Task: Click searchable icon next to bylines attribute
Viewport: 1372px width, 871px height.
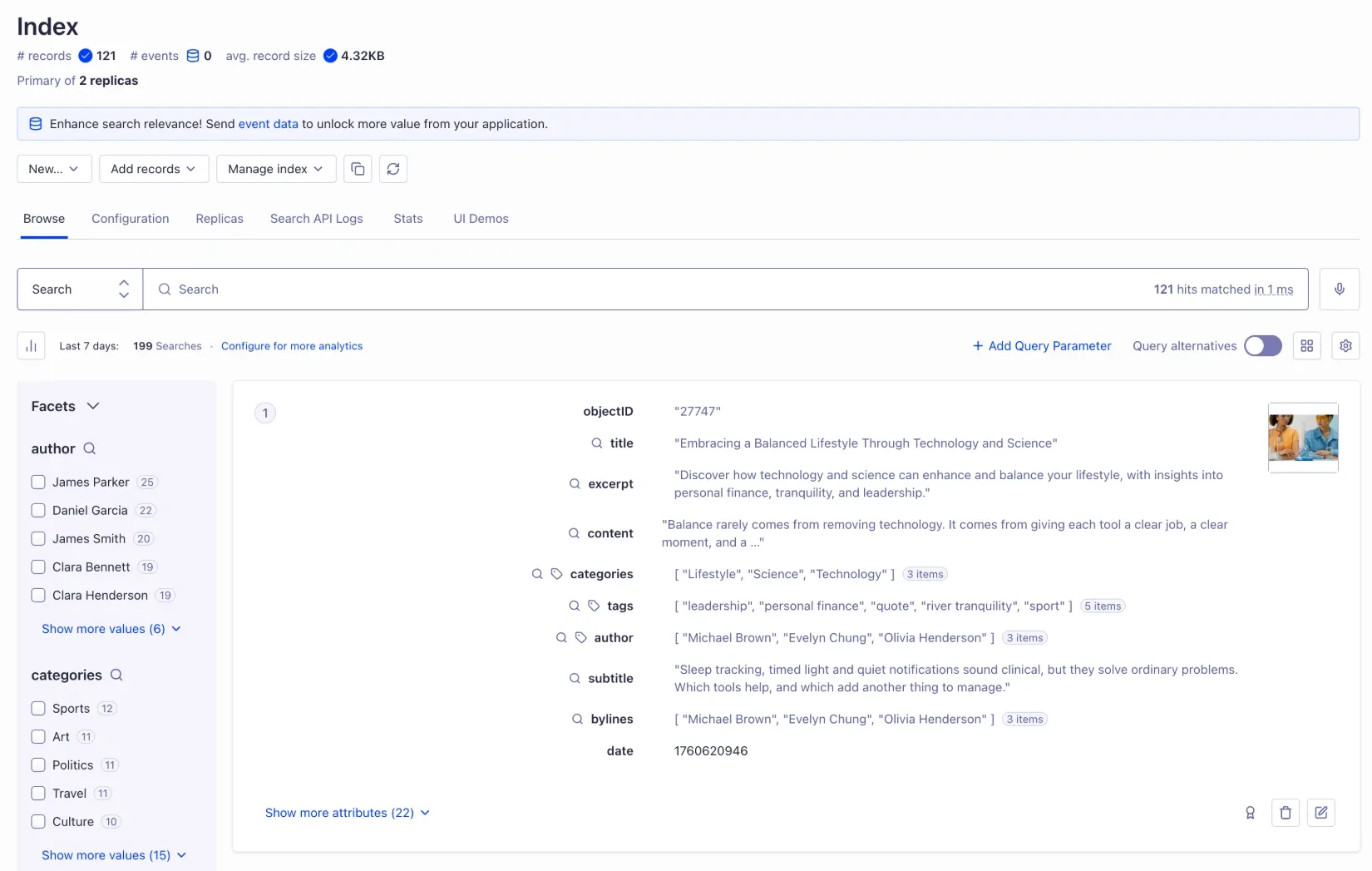Action: pos(577,719)
